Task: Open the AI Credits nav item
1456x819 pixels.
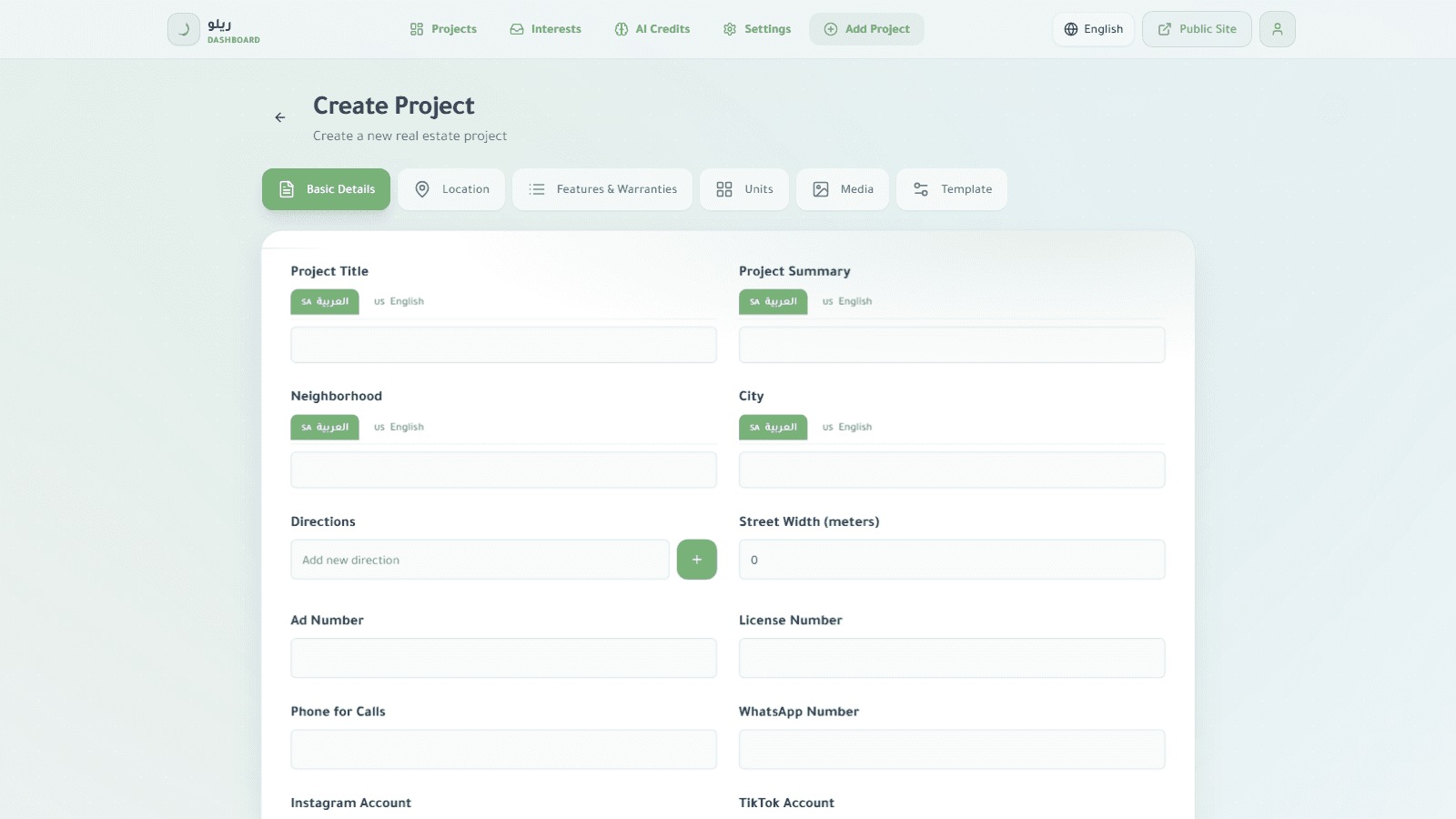Action: click(x=652, y=29)
